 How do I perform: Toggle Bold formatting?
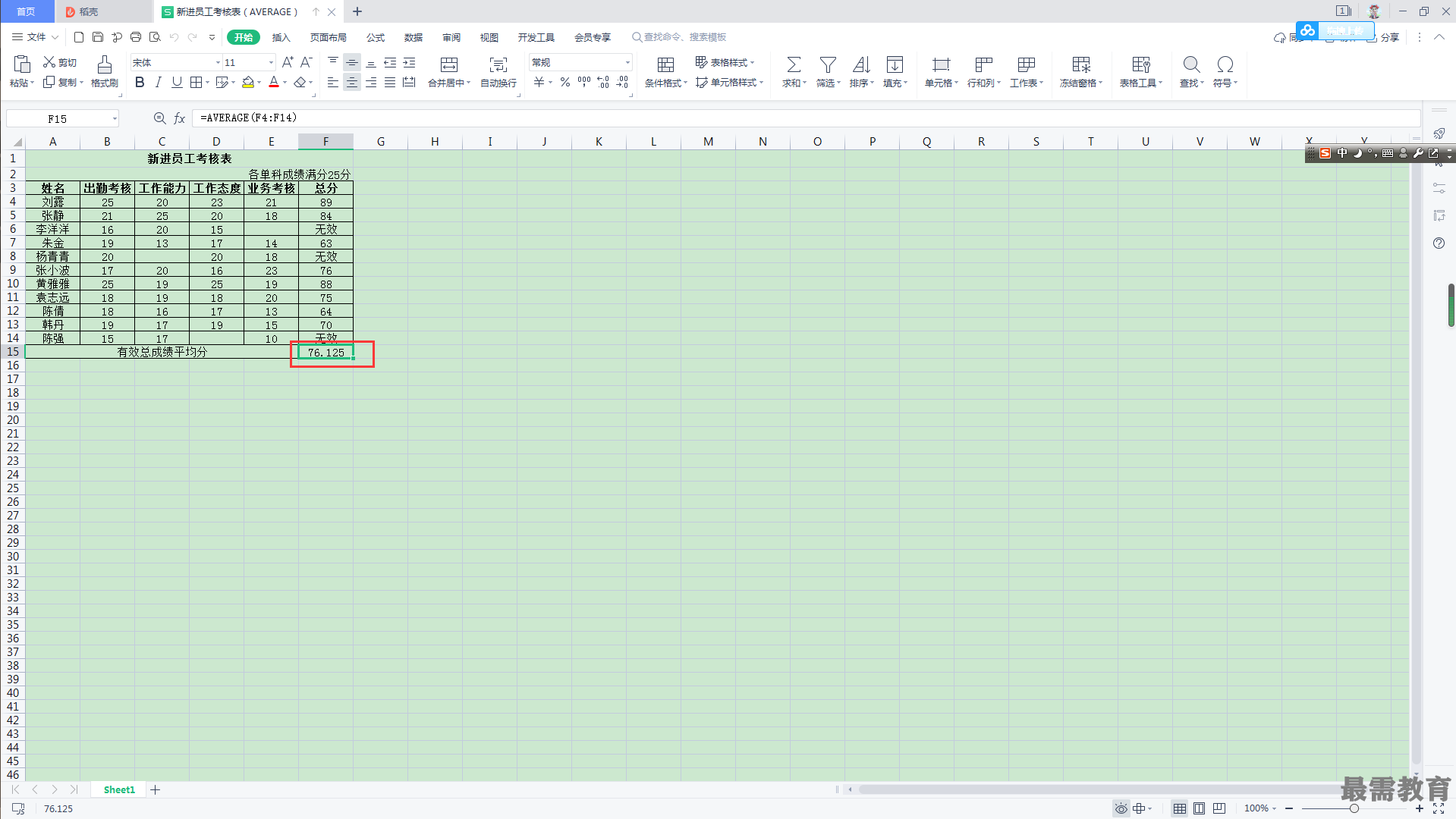[x=140, y=82]
